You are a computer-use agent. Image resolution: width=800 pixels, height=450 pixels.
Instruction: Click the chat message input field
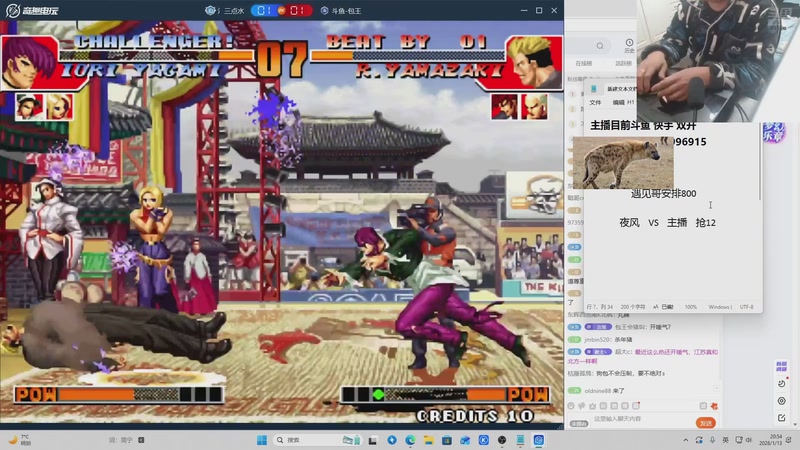click(643, 419)
